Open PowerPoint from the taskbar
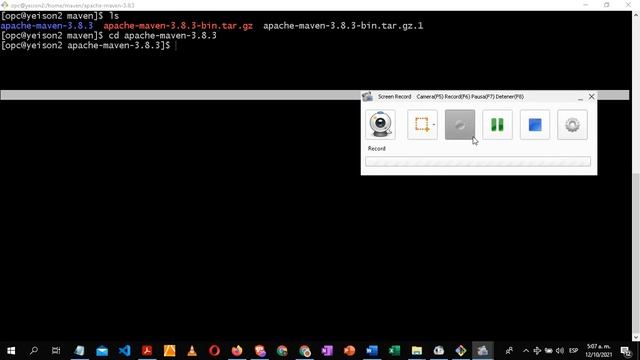This screenshot has width=640, height=360. point(349,351)
